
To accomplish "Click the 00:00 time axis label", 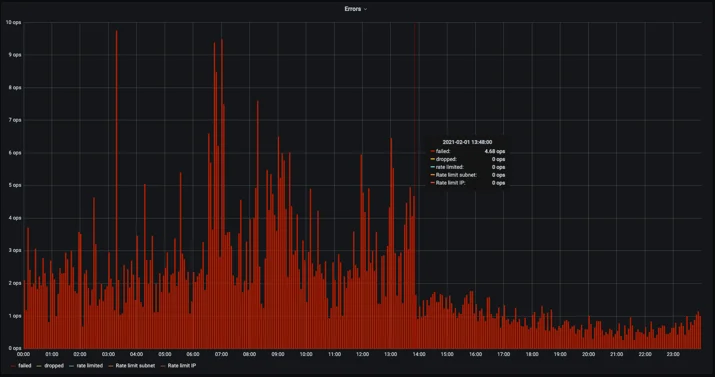I will [x=24, y=354].
